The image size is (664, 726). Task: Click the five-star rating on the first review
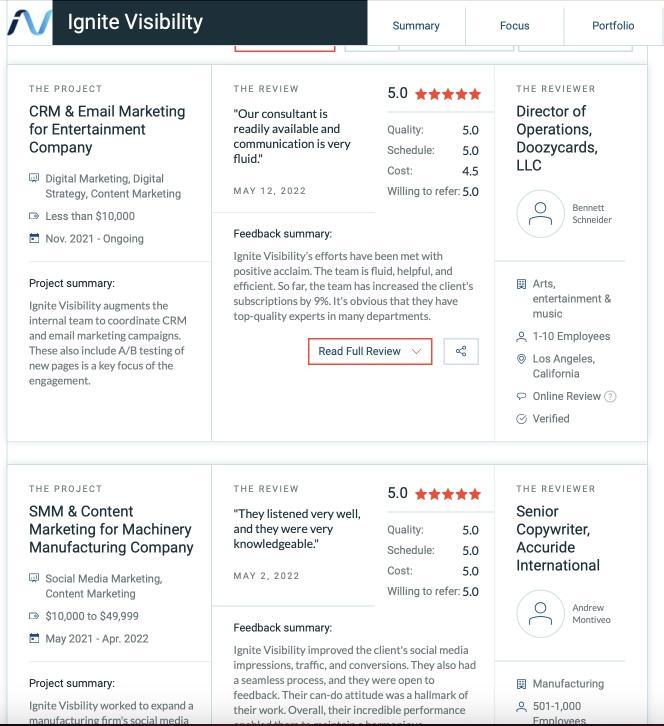click(x=448, y=94)
